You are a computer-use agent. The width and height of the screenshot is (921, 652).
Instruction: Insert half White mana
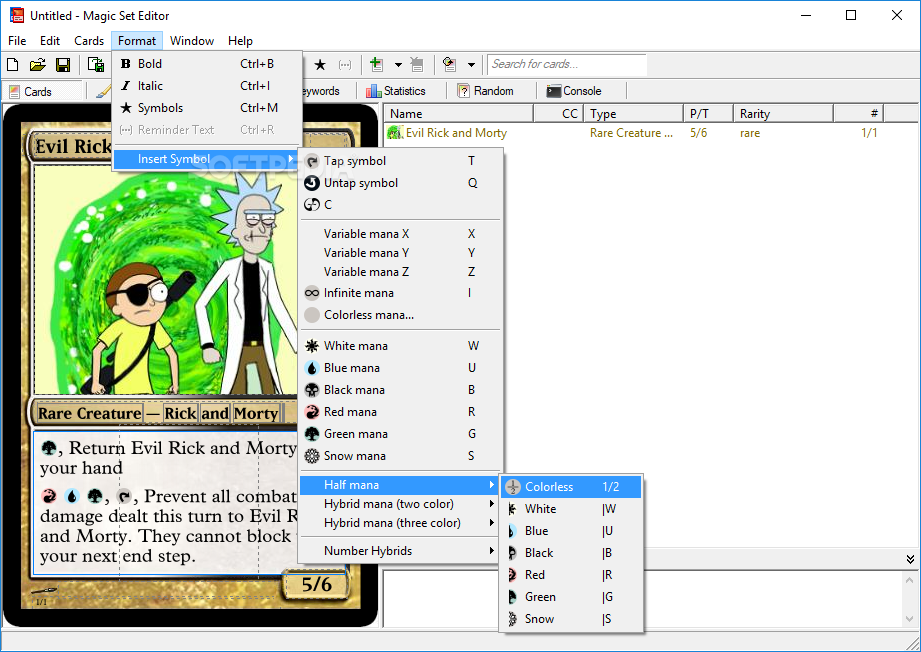[x=571, y=509]
